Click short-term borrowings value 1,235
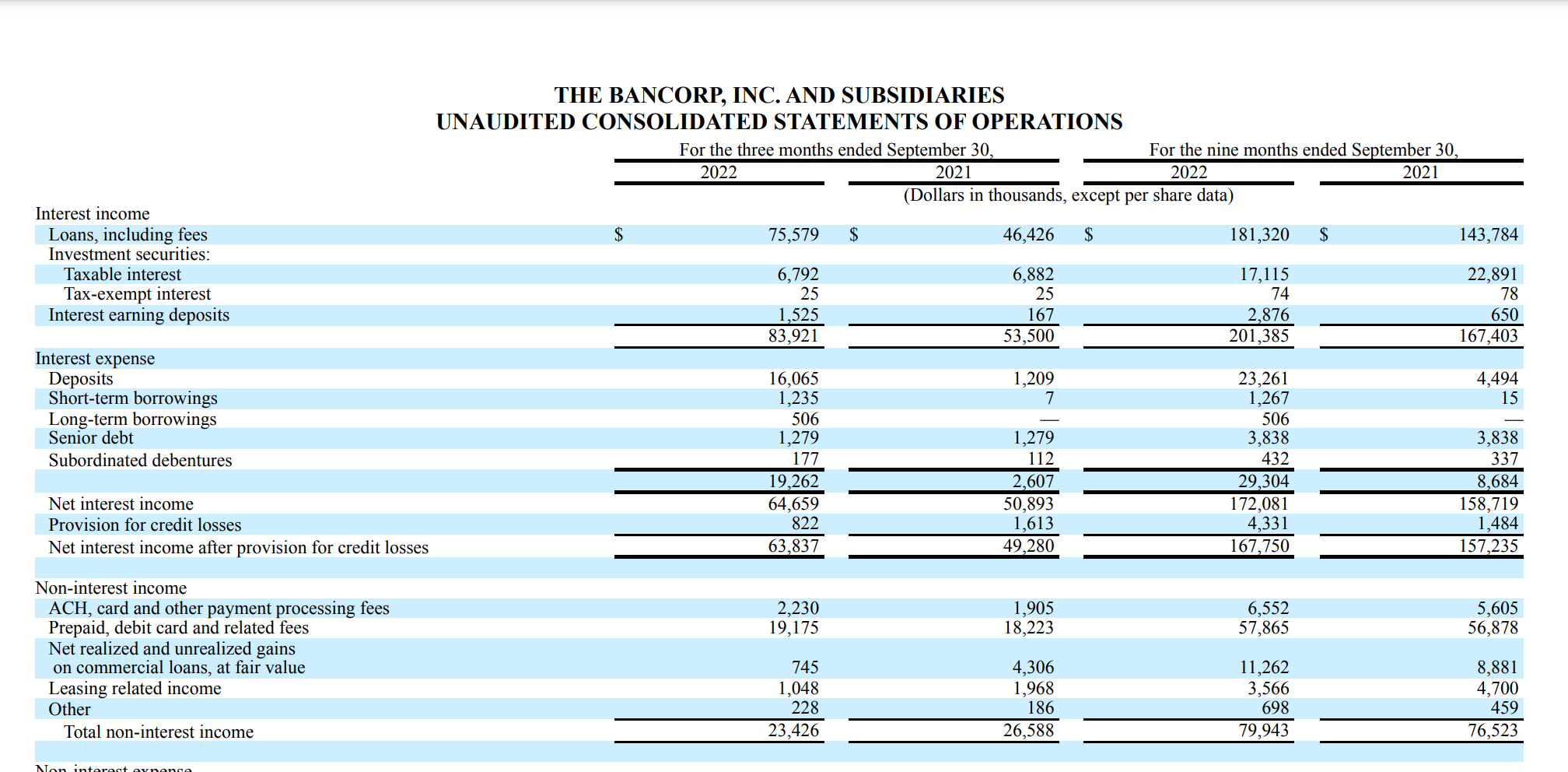1568x772 pixels. point(798,398)
